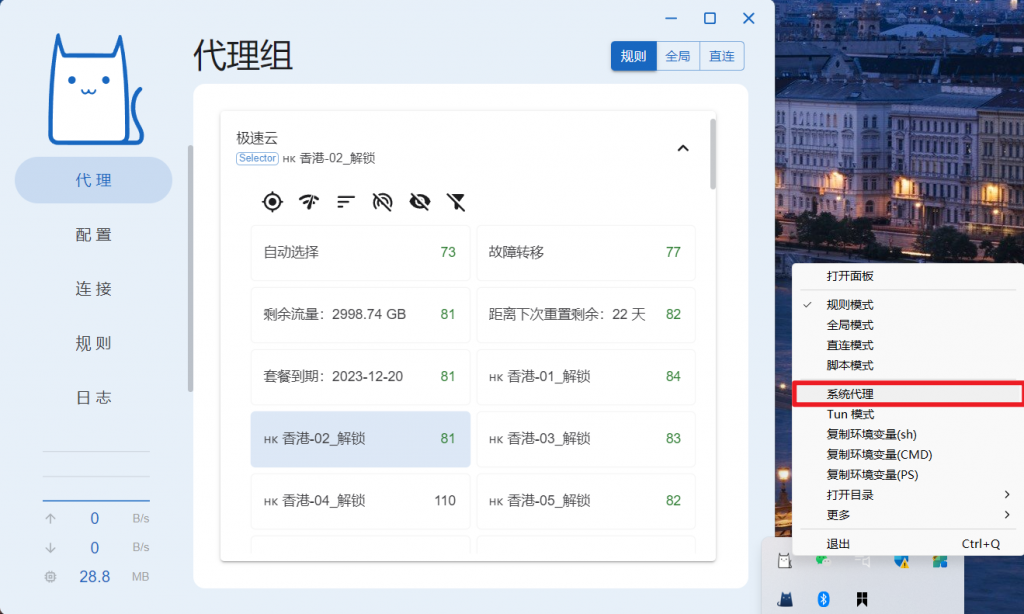Click the sidebar vertical scrollbar
This screenshot has width=1024, height=614.
pyautogui.click(x=190, y=268)
